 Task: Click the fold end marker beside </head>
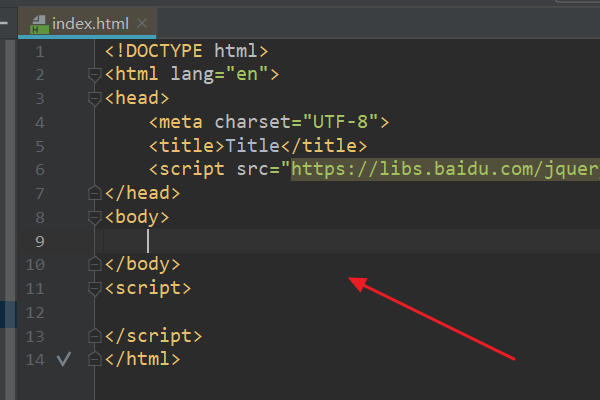[96, 193]
